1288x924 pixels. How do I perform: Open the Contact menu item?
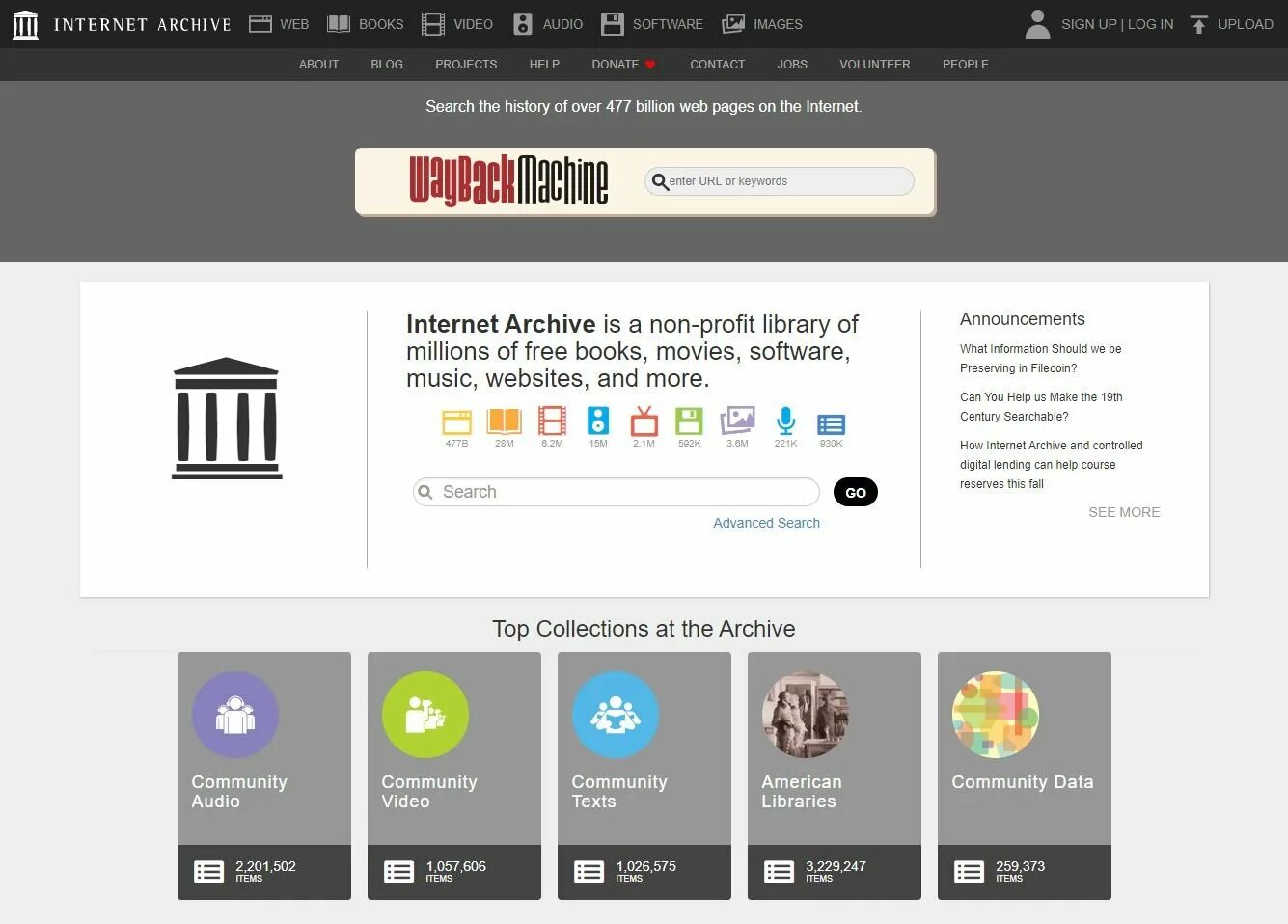click(717, 65)
